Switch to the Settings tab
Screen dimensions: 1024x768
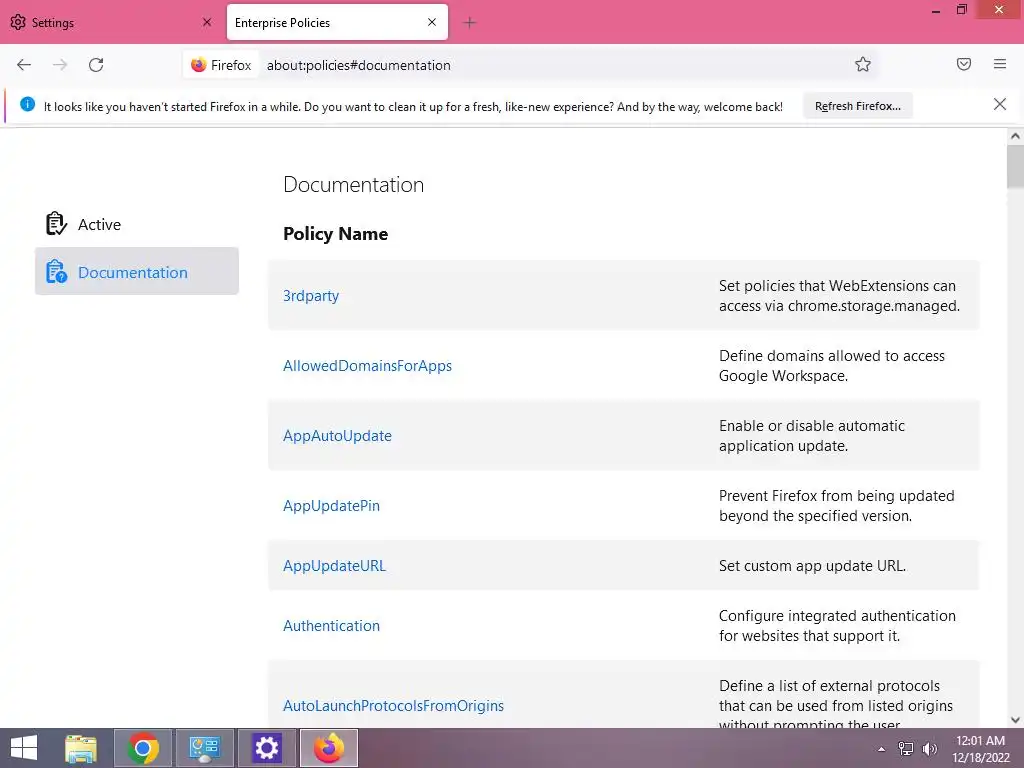(112, 22)
